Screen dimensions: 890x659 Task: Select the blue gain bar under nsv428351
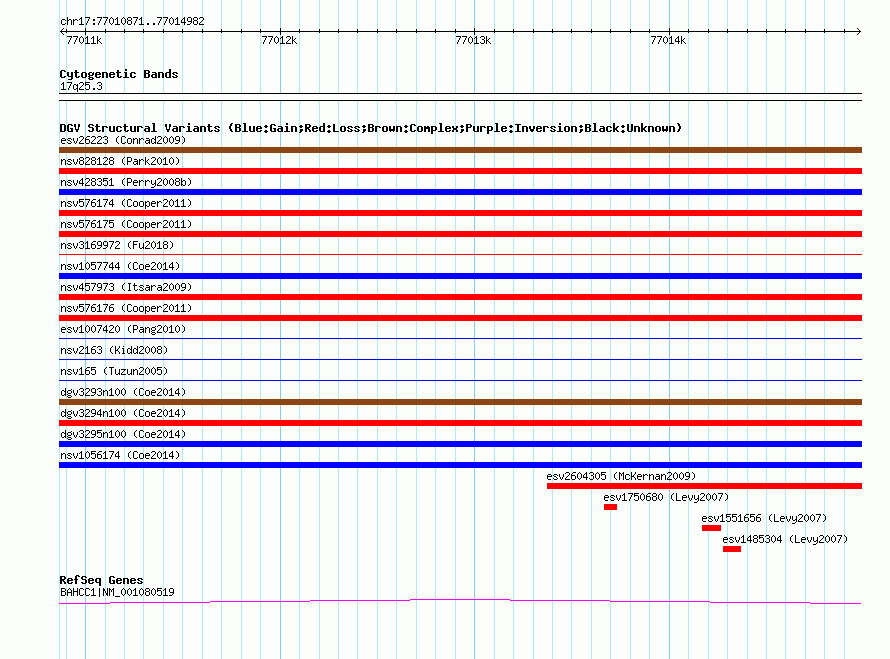click(x=460, y=192)
